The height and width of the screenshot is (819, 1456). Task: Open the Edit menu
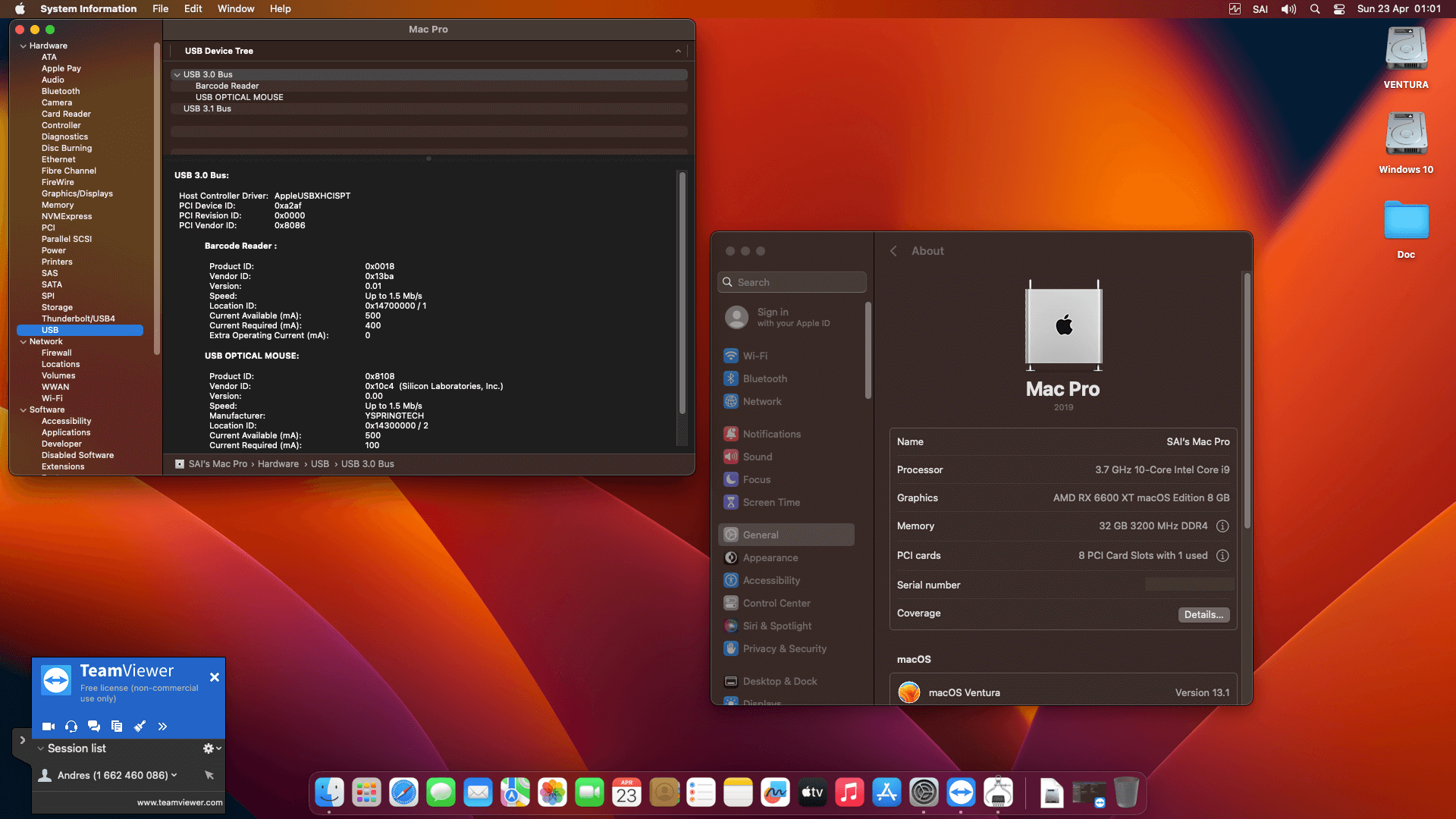tap(193, 8)
